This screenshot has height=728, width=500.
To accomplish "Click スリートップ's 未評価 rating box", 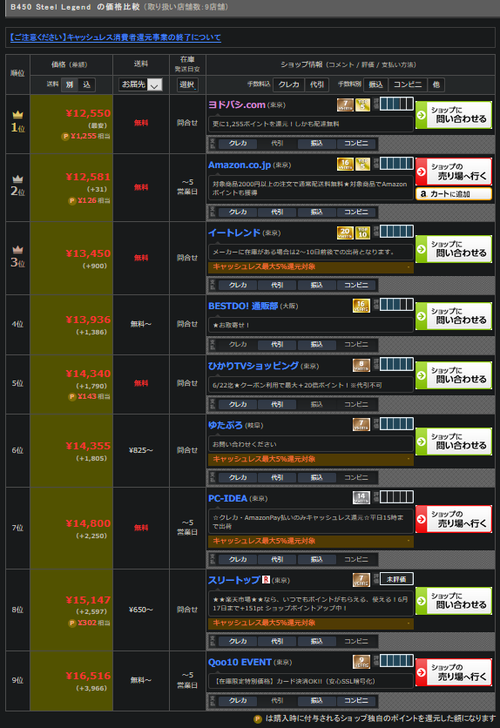I will 396,578.
